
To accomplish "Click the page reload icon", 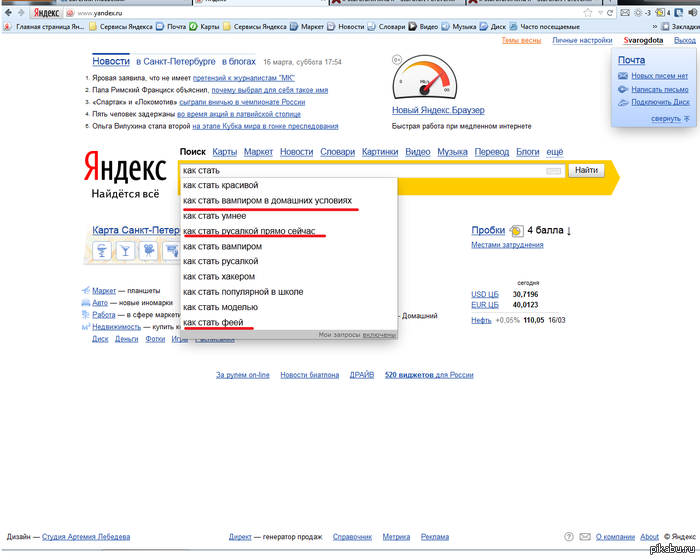I will click(x=610, y=13).
